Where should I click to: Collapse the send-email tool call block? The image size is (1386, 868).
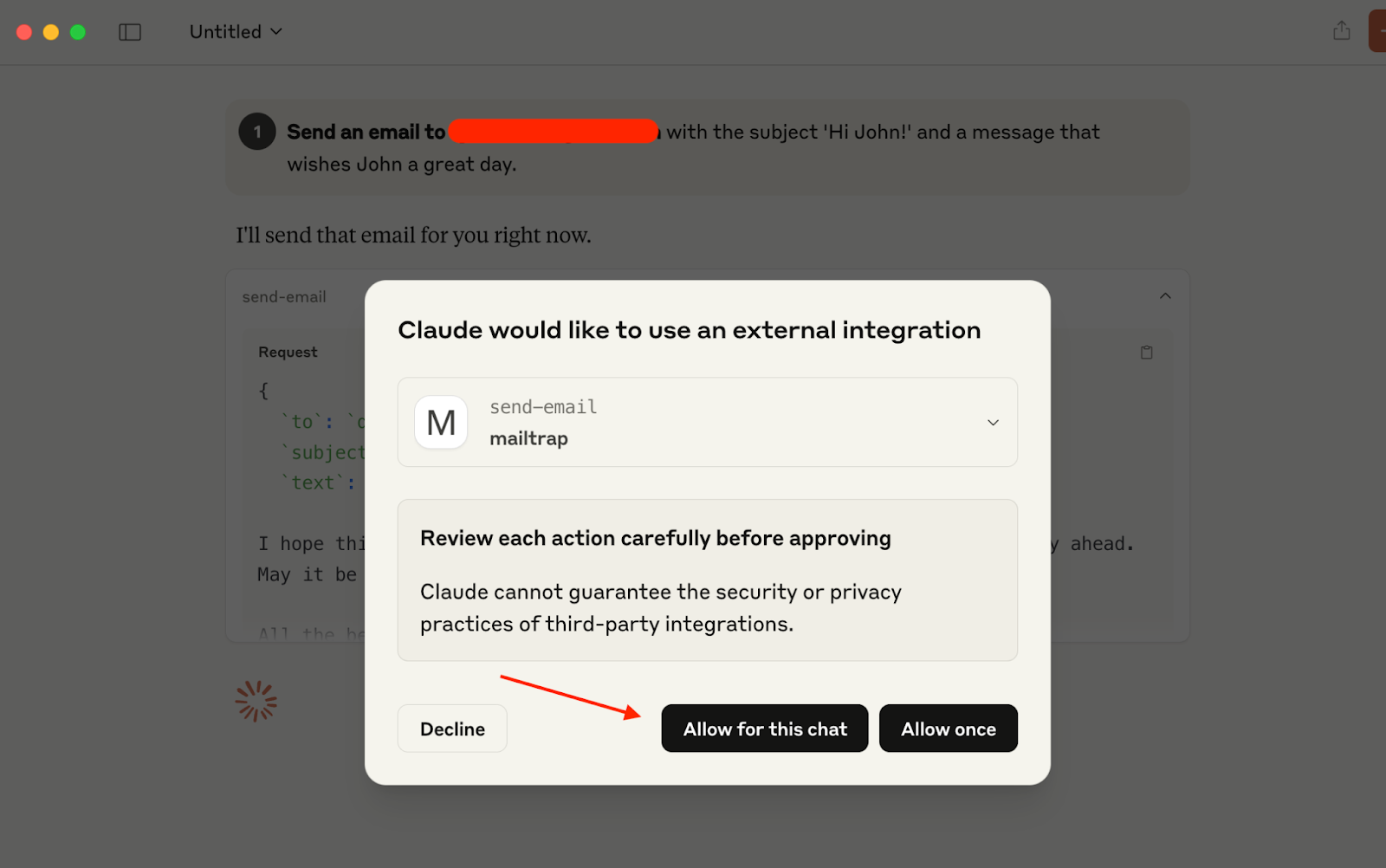click(1165, 296)
